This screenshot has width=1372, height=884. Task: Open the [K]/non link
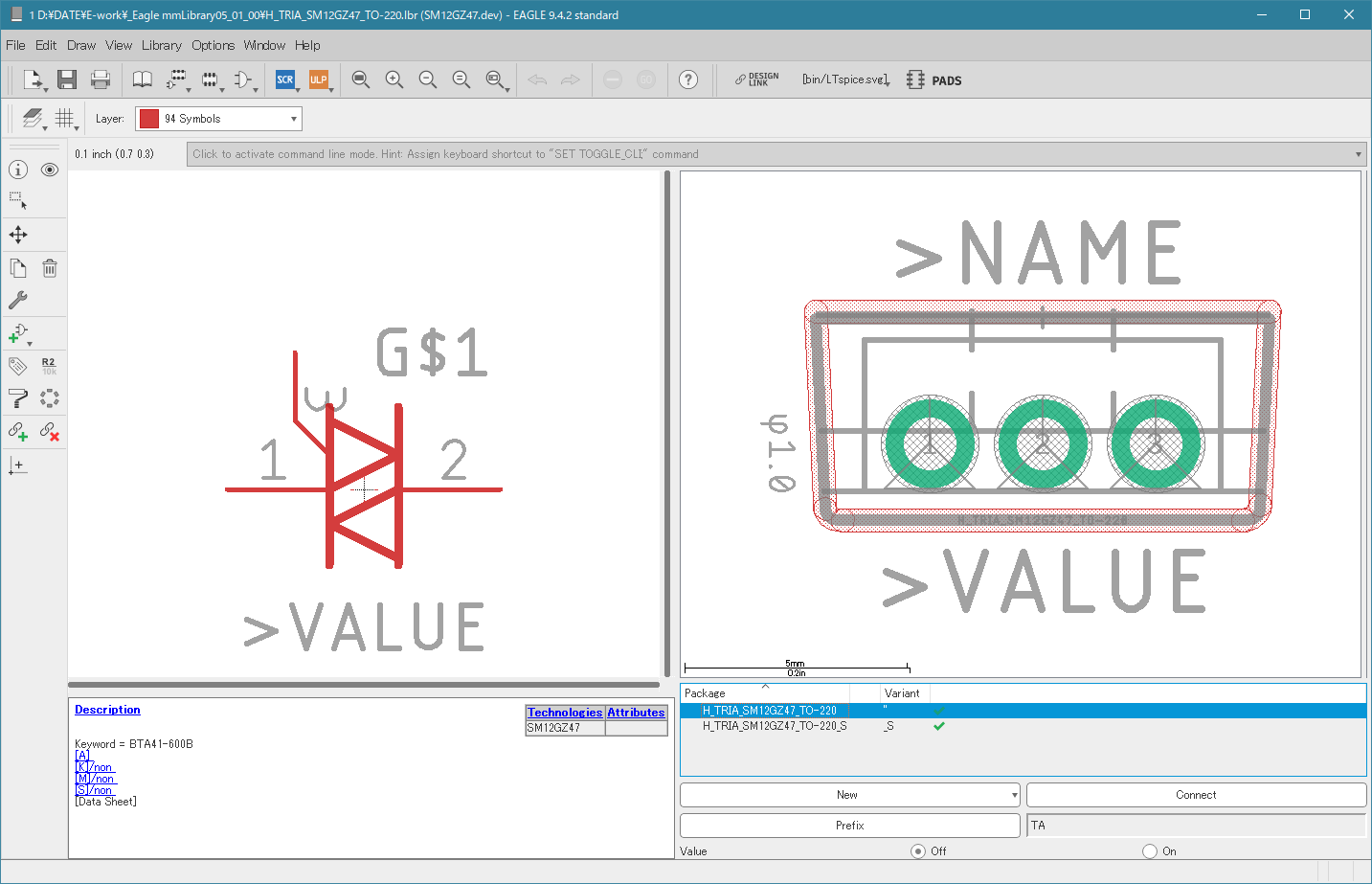coord(94,767)
